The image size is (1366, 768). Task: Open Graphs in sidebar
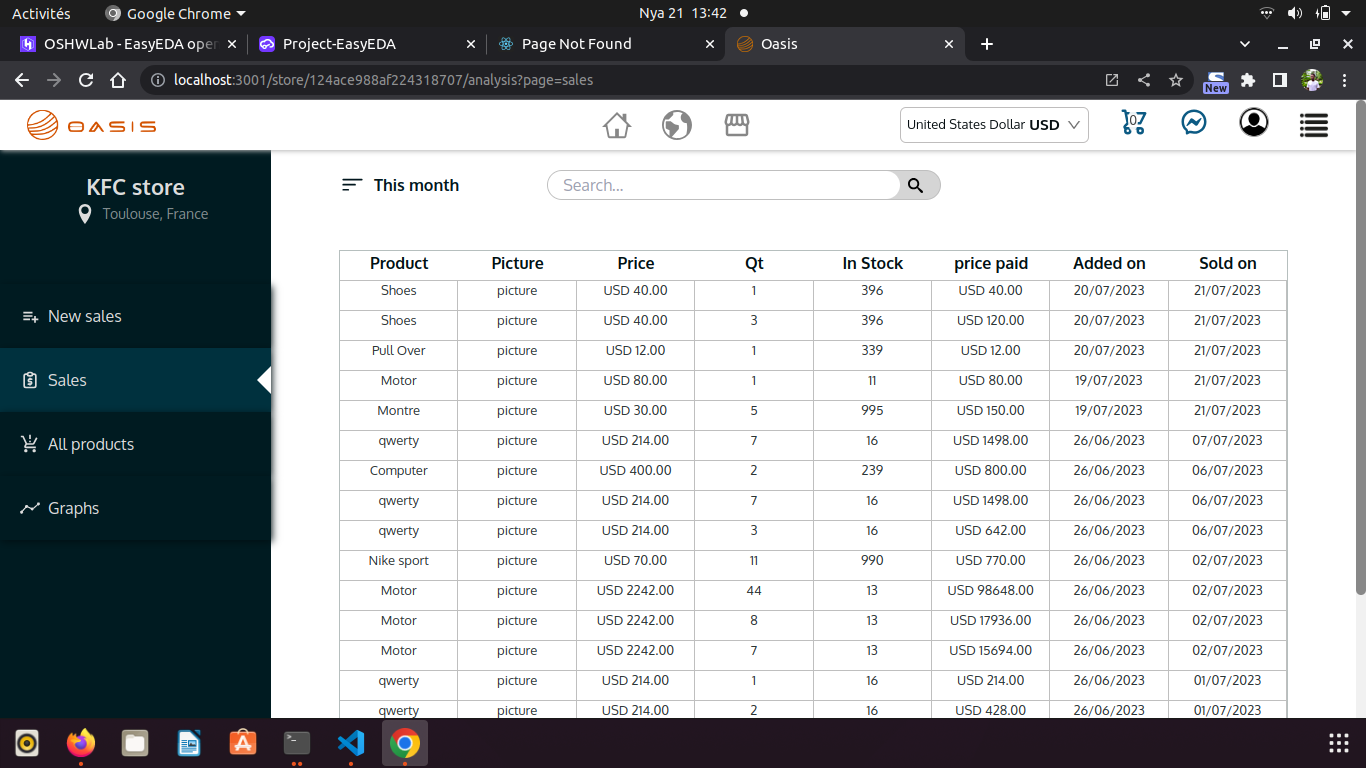135,508
